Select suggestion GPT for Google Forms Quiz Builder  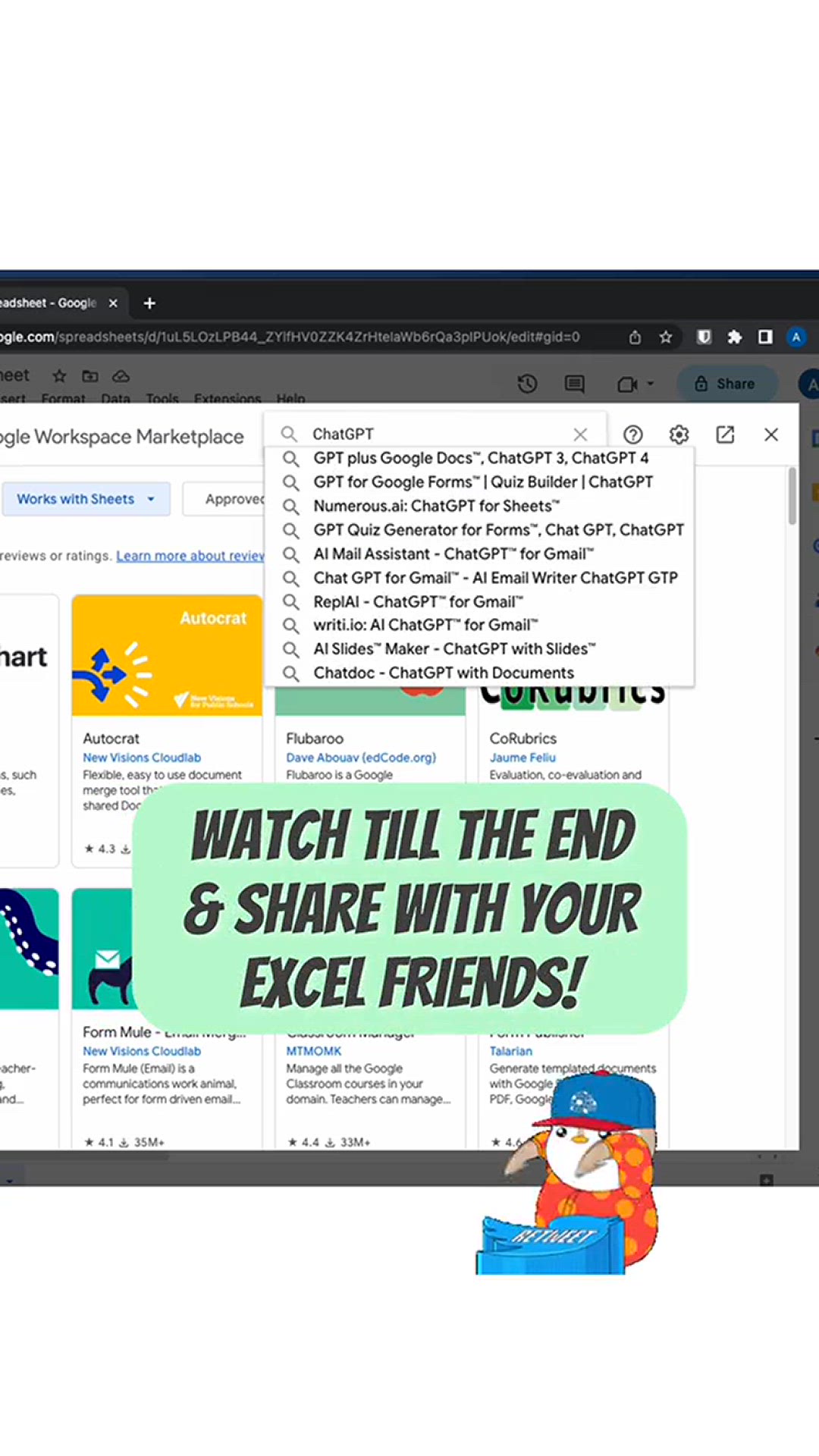479,482
